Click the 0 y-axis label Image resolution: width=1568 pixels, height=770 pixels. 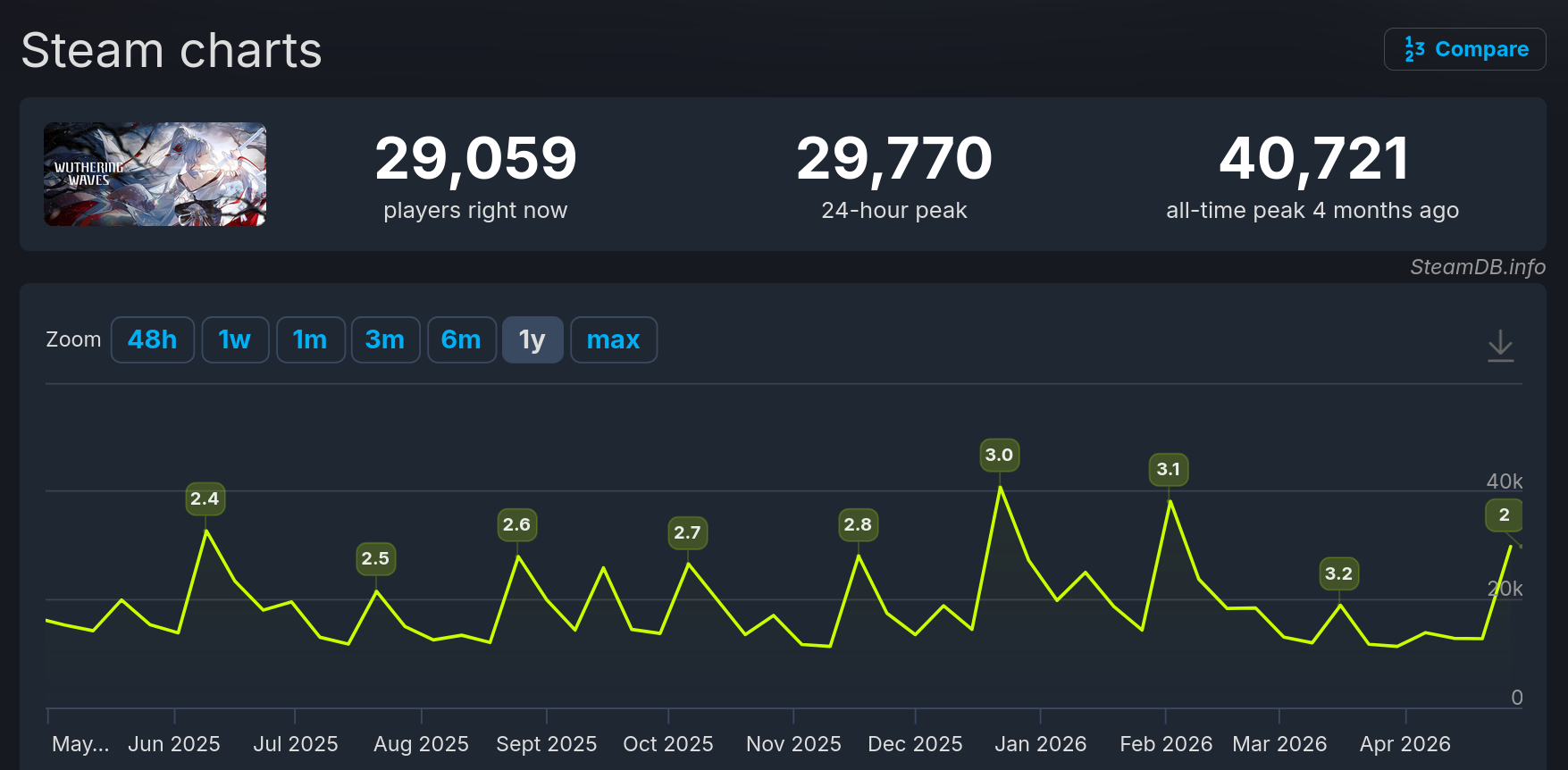pos(1517,698)
